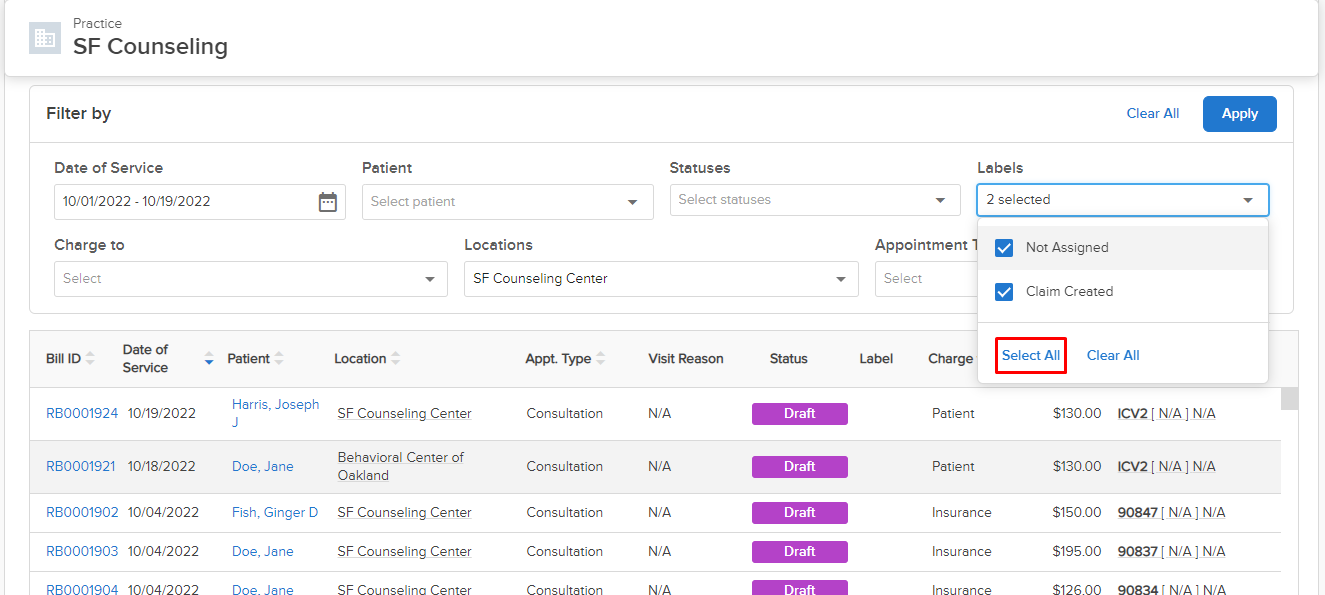Open bill RB0001902
Image resolution: width=1325 pixels, height=595 pixels.
pyautogui.click(x=82, y=513)
